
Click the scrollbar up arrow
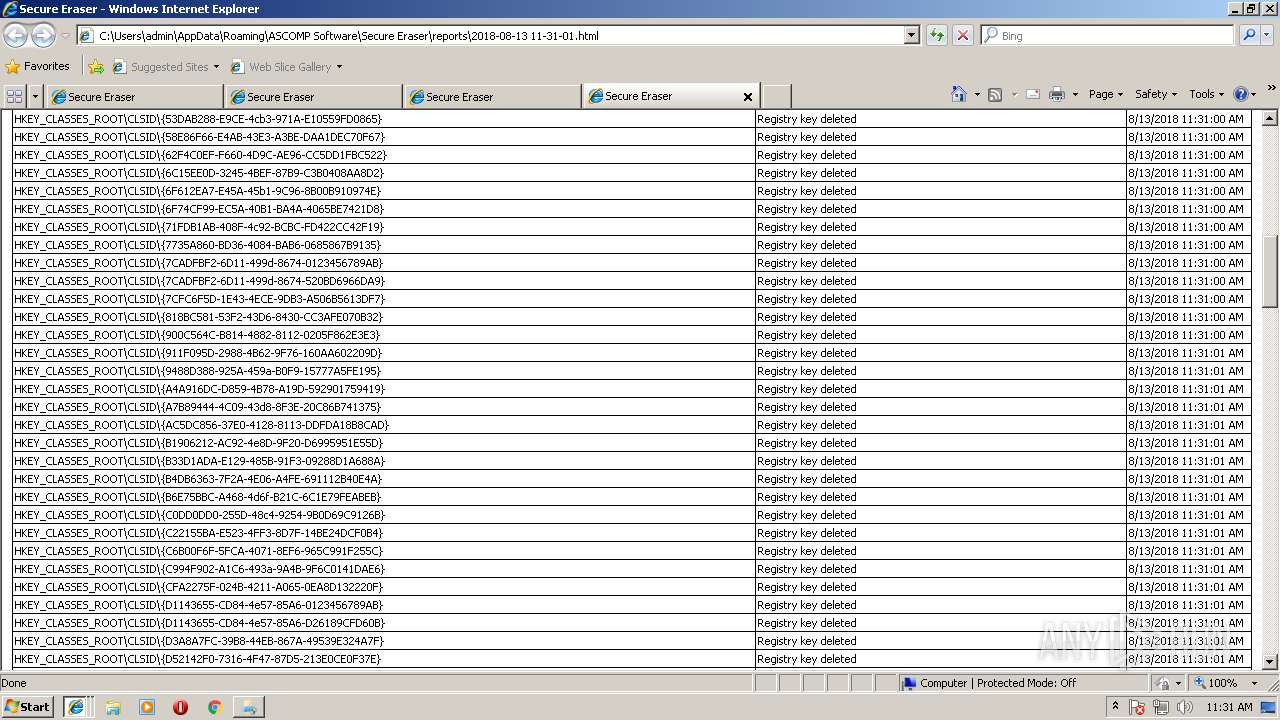1270,117
